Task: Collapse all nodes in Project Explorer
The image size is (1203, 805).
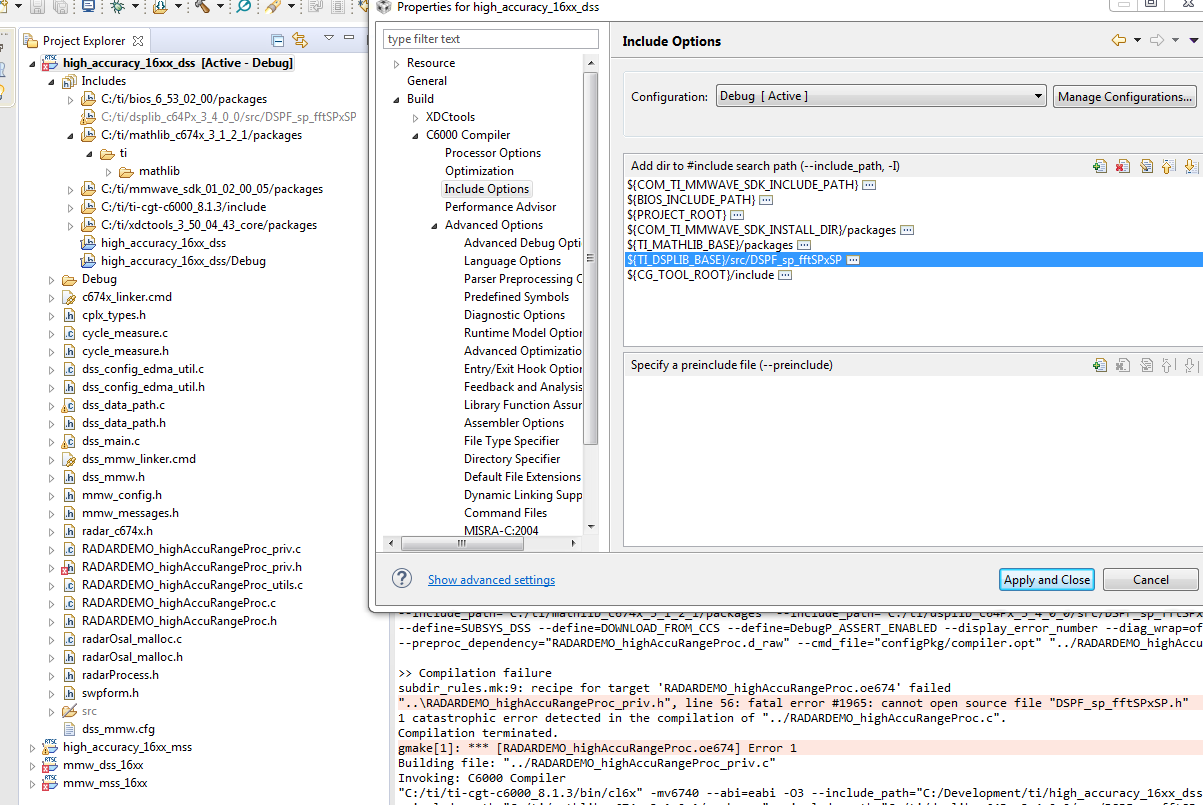Action: click(276, 38)
